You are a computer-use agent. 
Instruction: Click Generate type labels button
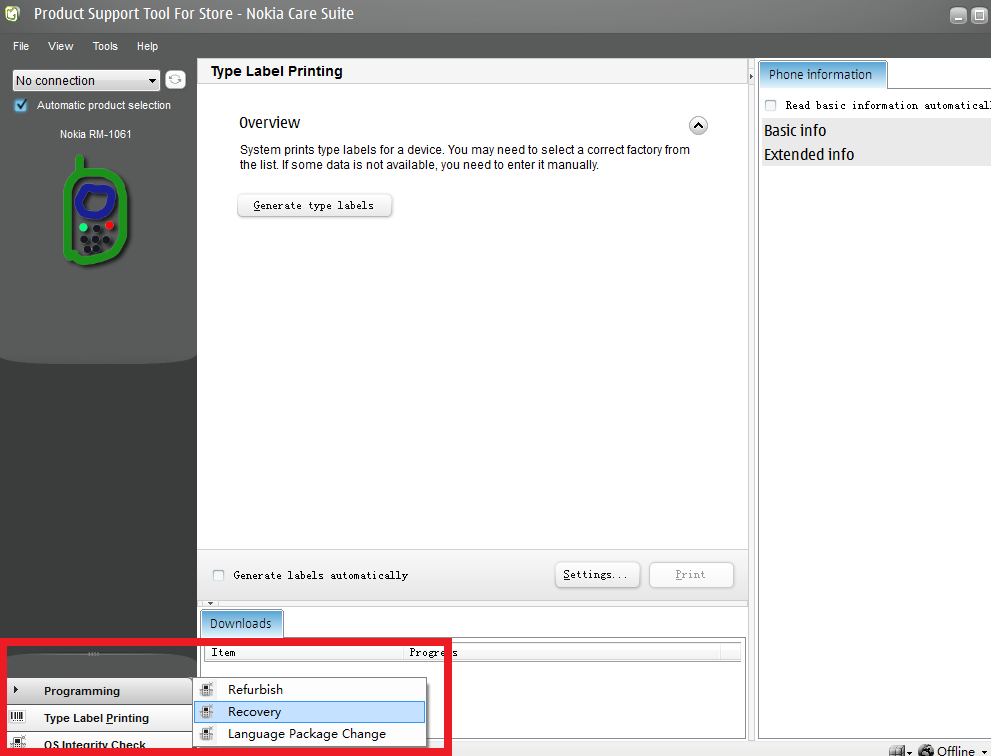pos(314,205)
